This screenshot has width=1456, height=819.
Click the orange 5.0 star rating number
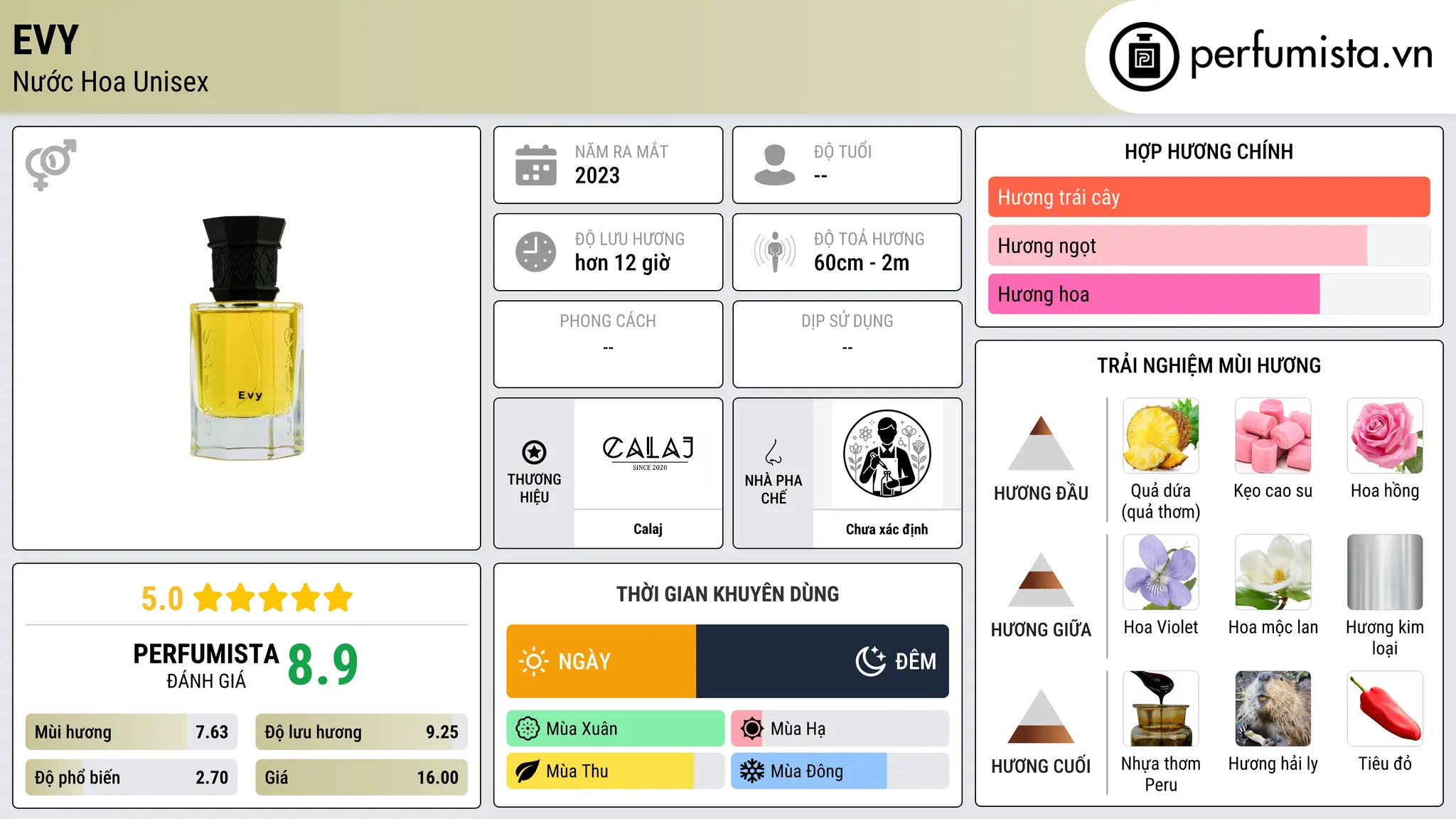pos(162,599)
